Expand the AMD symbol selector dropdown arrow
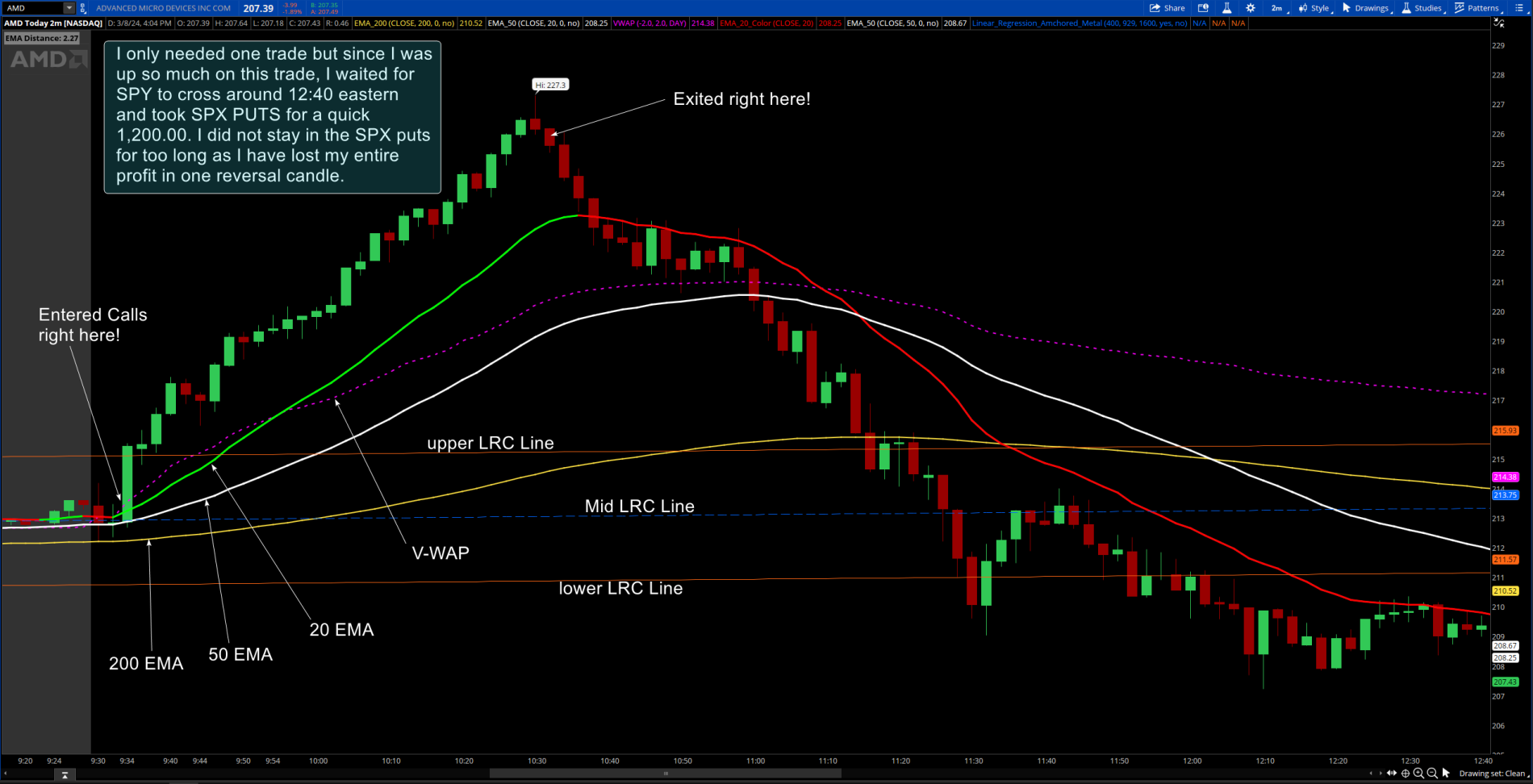 (69, 8)
